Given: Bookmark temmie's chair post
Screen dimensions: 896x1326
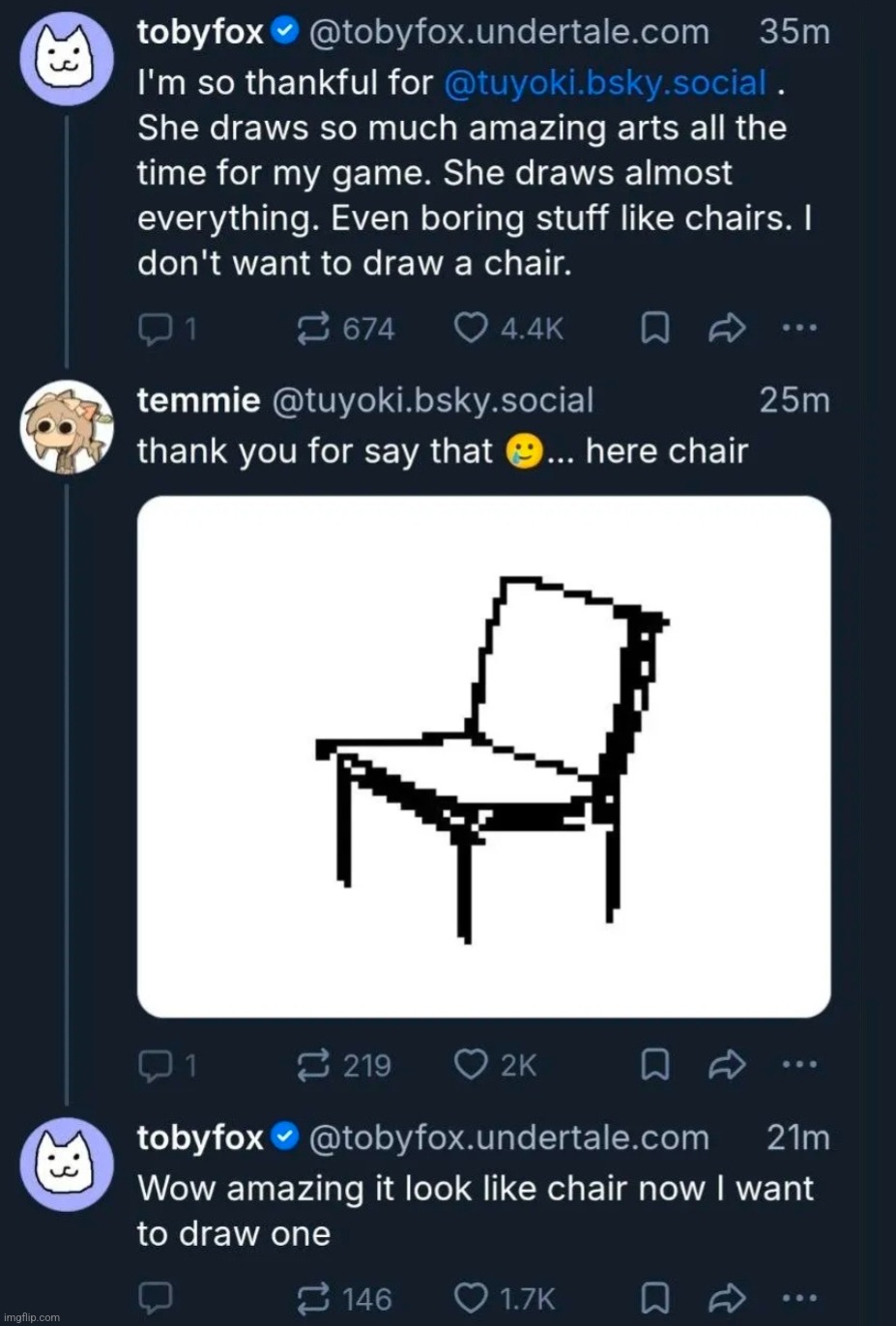Looking at the screenshot, I should (x=655, y=1065).
